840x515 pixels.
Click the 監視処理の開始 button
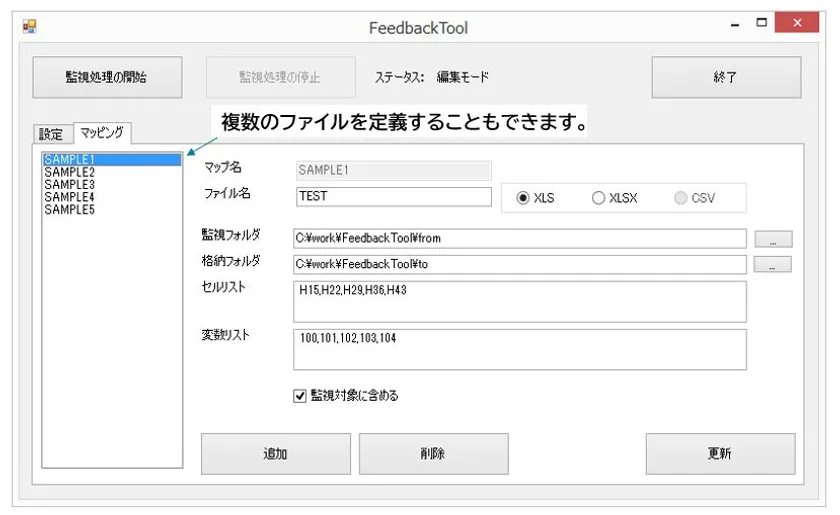click(x=107, y=77)
